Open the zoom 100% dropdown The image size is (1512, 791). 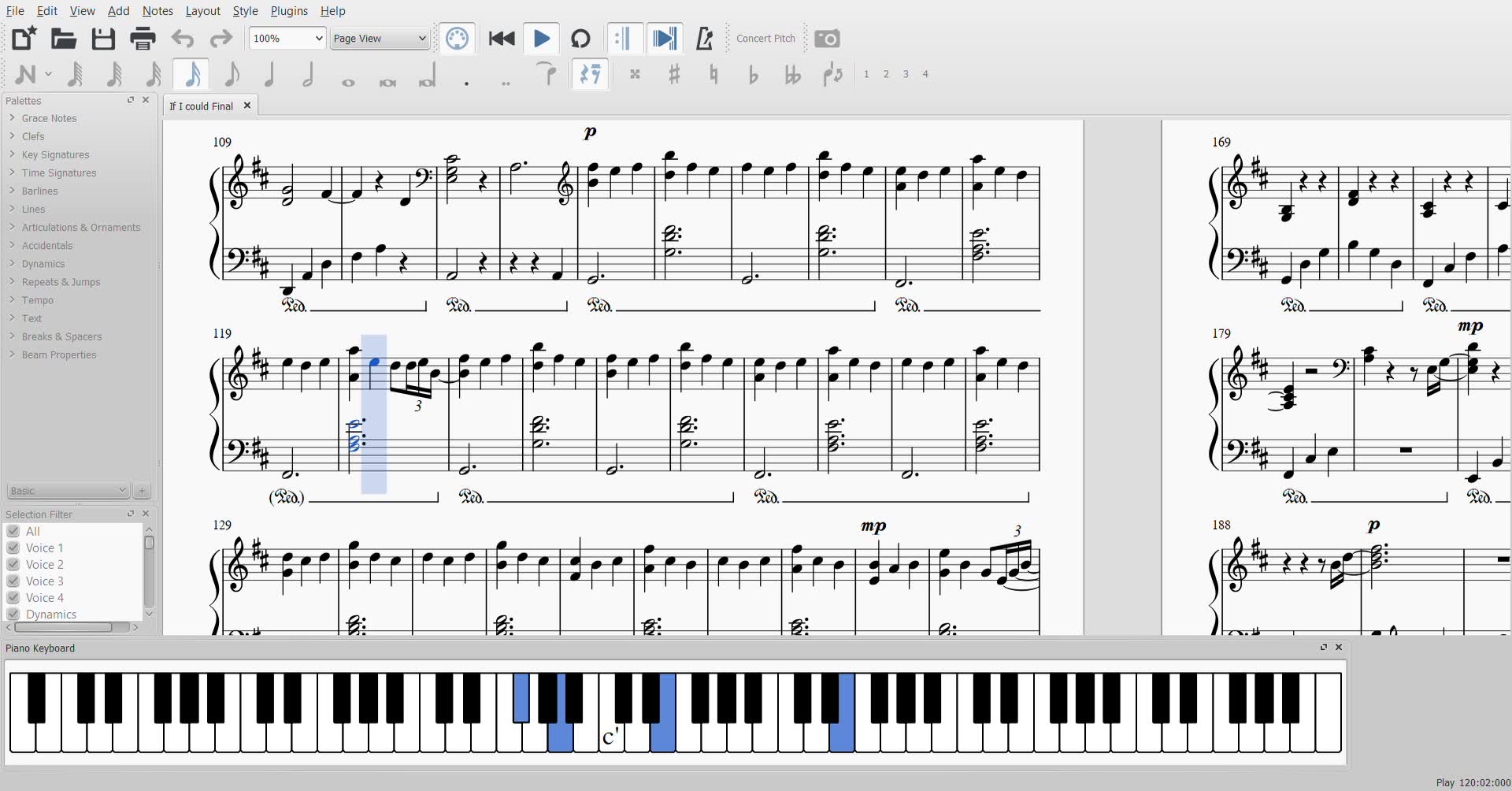[287, 38]
